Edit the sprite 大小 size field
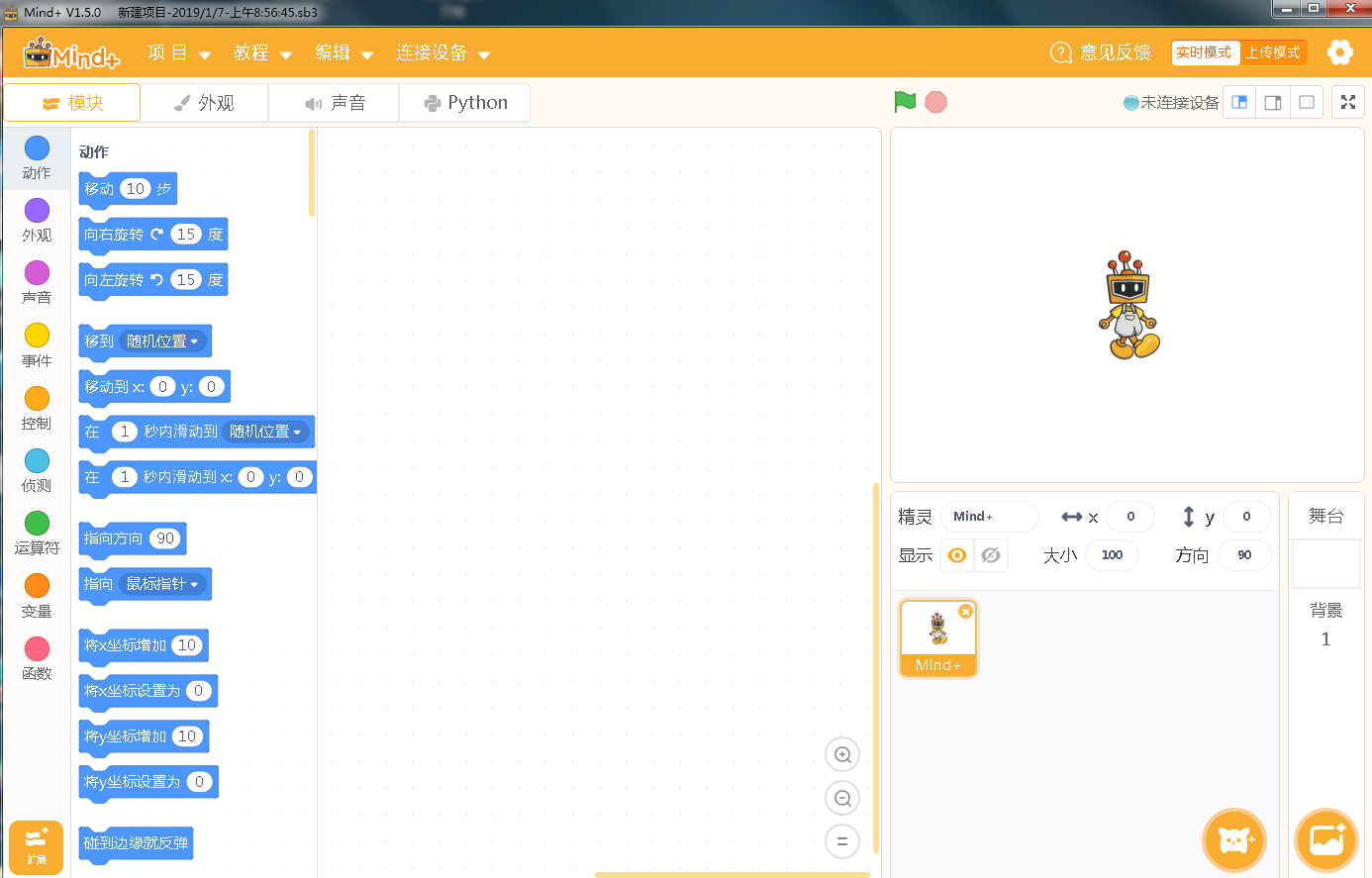 point(1112,555)
